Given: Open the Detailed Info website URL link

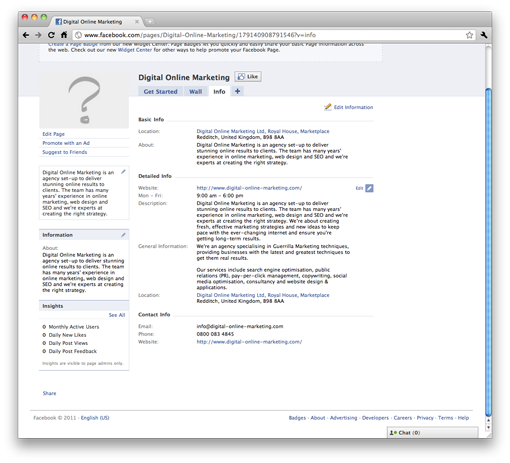Looking at the screenshot, I should [x=249, y=188].
